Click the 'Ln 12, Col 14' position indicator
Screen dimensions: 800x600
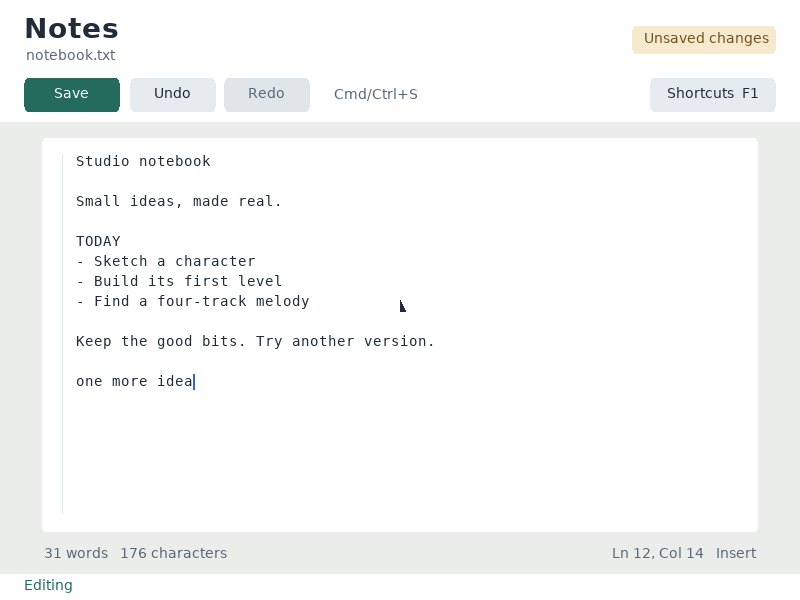point(658,553)
